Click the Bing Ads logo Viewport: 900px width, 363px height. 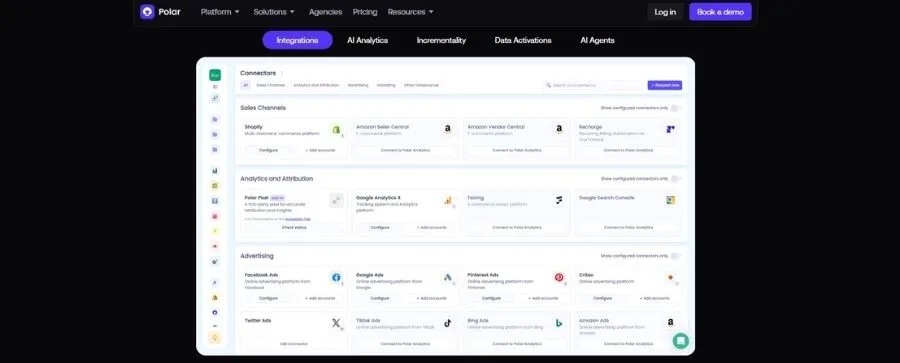(x=559, y=323)
